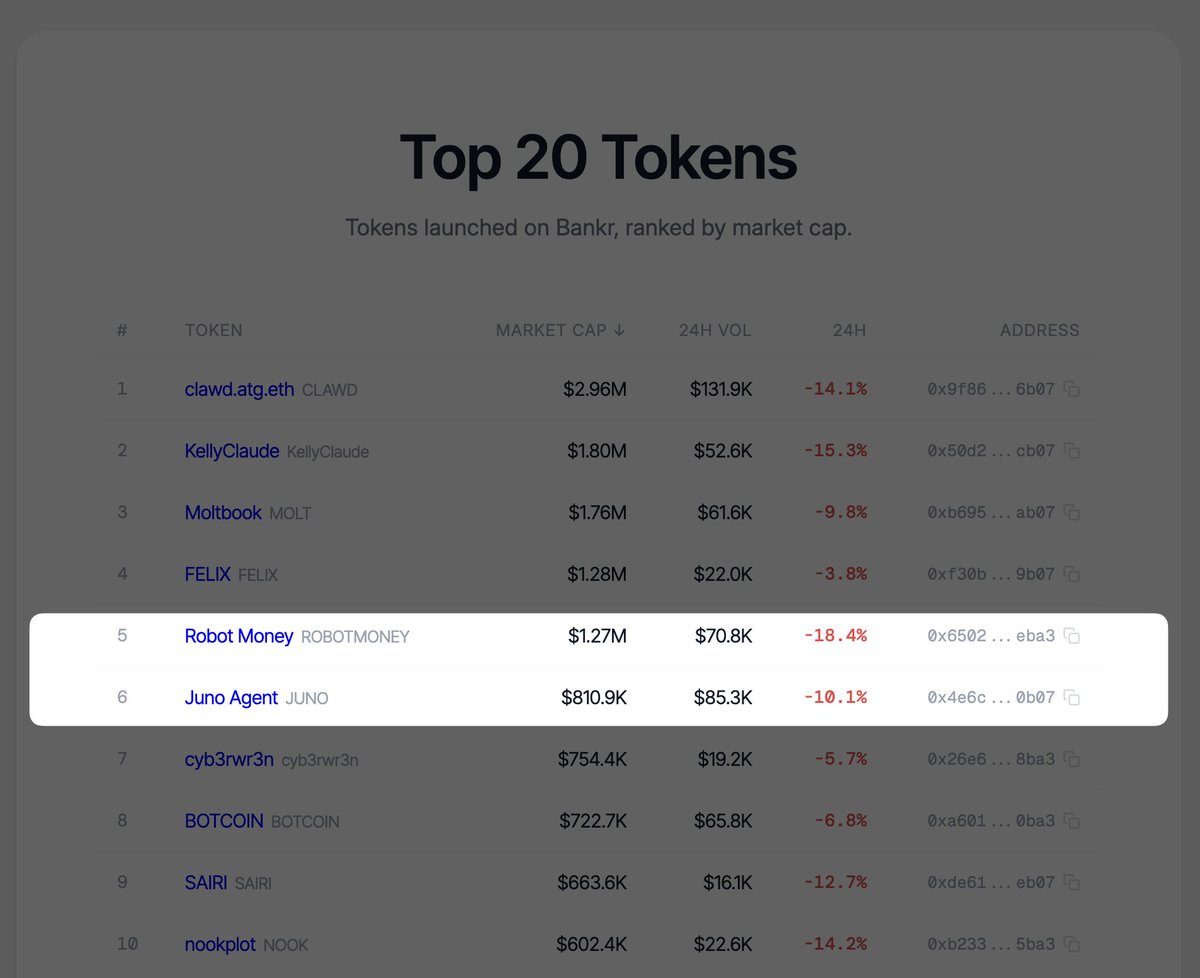Sort by 24H change column header
The width and height of the screenshot is (1200, 978).
pyautogui.click(x=849, y=330)
